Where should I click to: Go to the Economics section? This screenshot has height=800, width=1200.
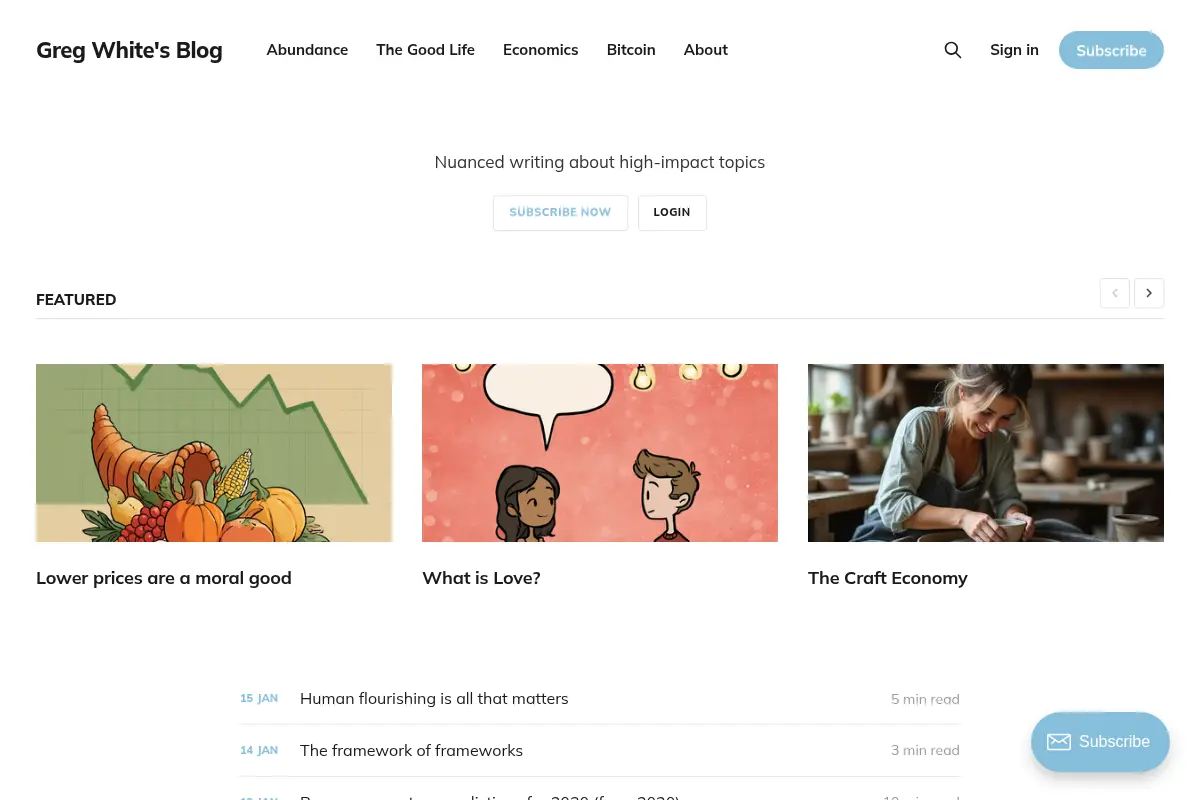coord(540,50)
